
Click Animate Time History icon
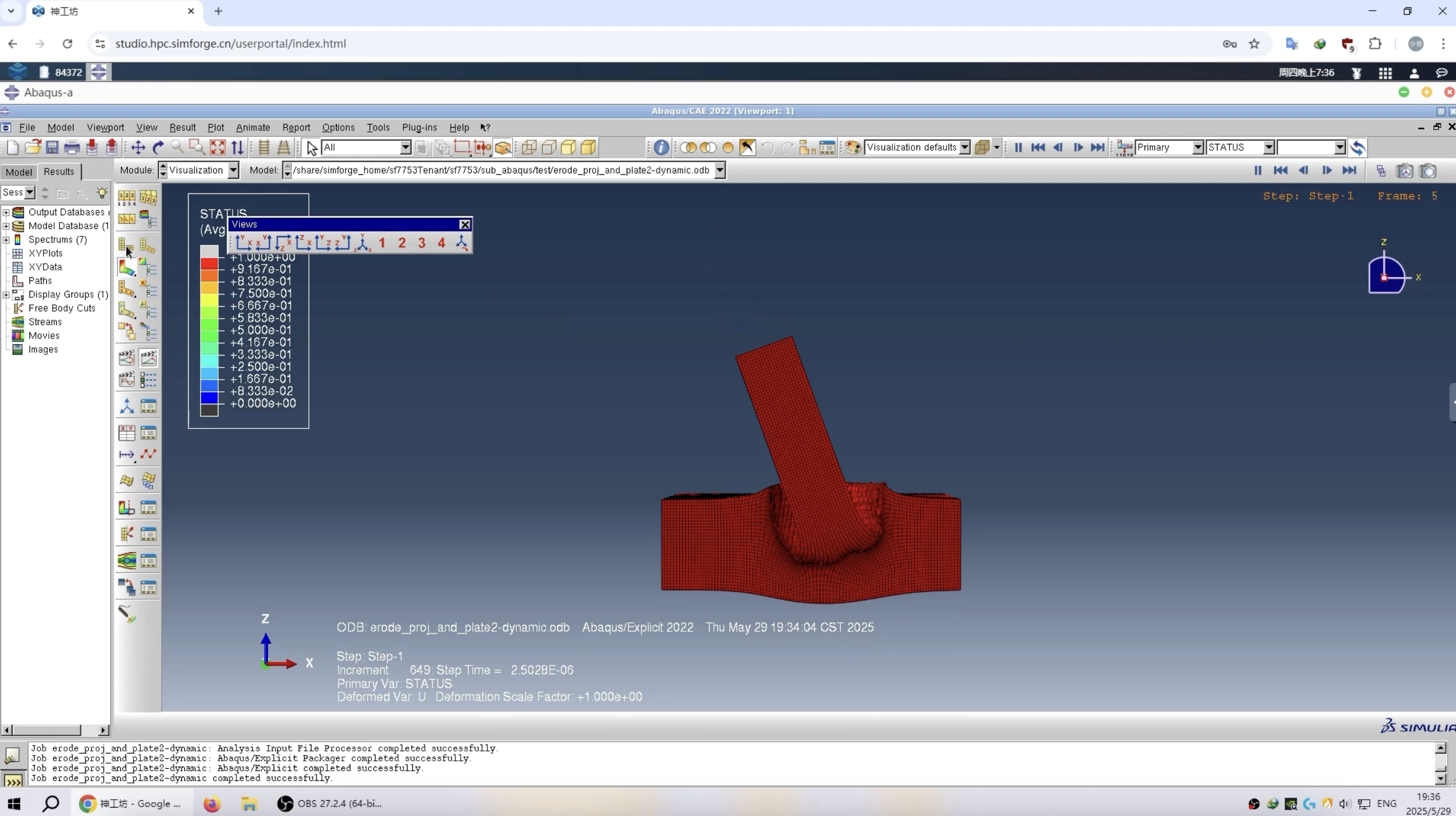click(148, 357)
